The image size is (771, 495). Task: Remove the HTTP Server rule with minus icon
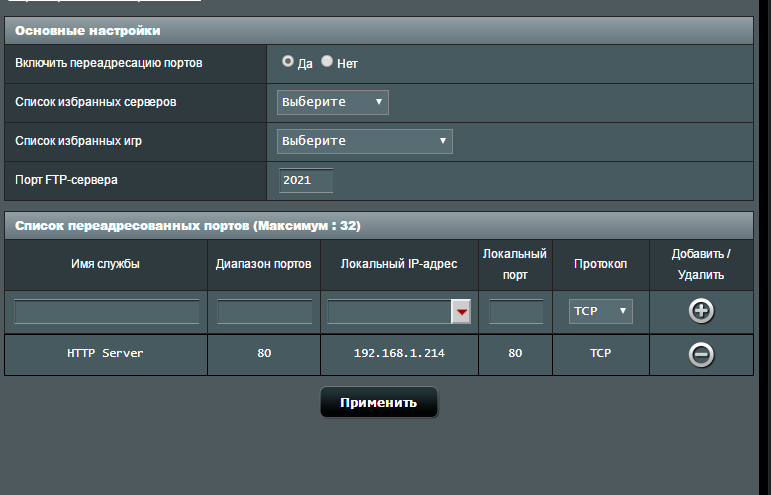[701, 354]
